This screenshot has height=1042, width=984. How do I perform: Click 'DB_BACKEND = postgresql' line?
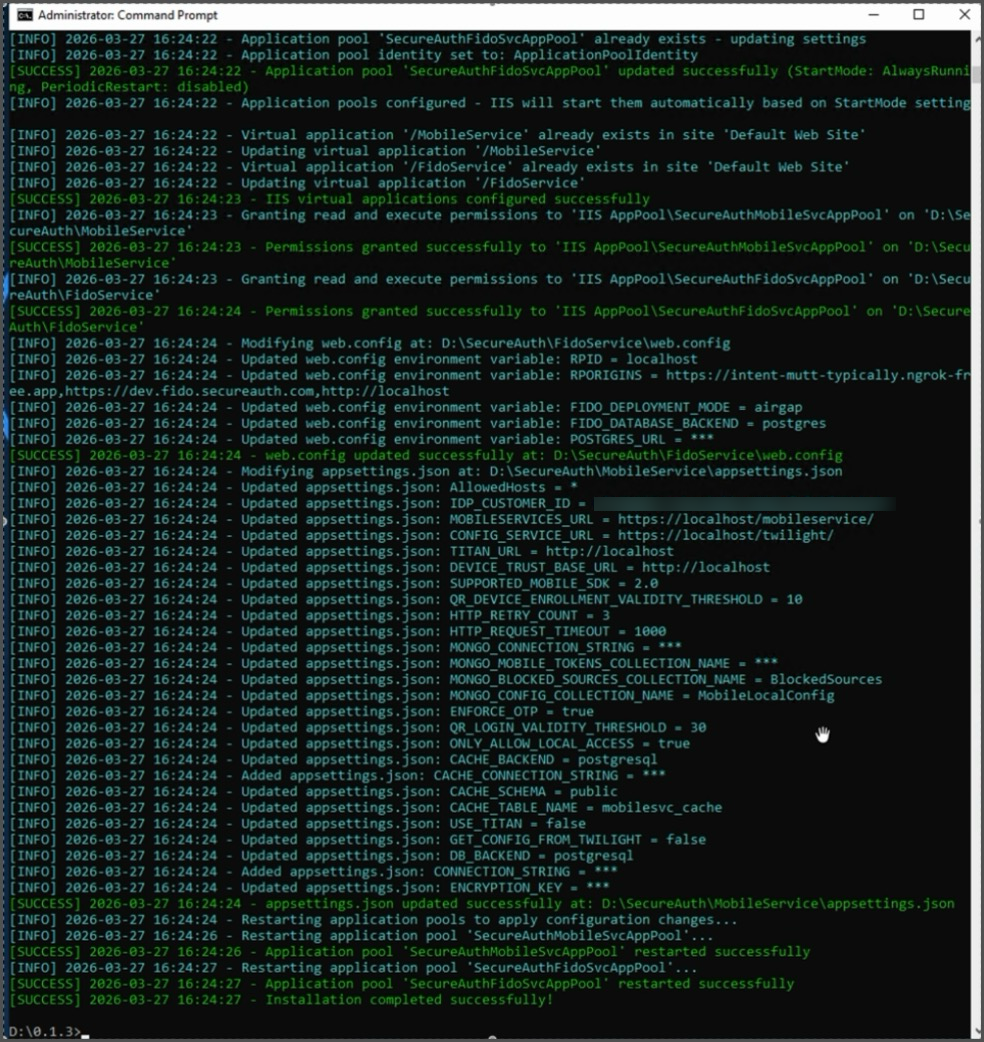[322, 855]
